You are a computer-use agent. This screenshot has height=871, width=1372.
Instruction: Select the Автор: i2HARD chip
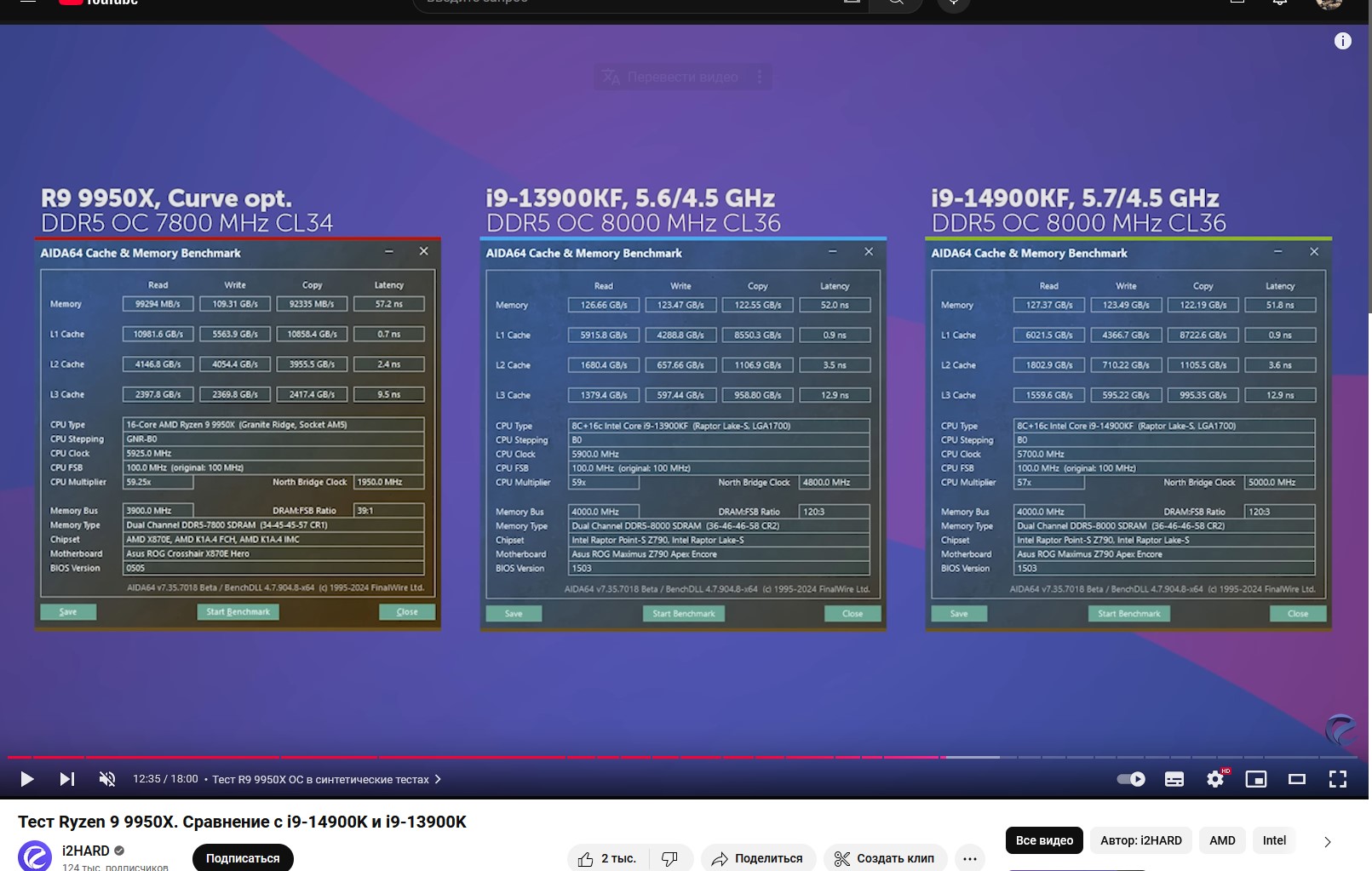pyautogui.click(x=1141, y=840)
